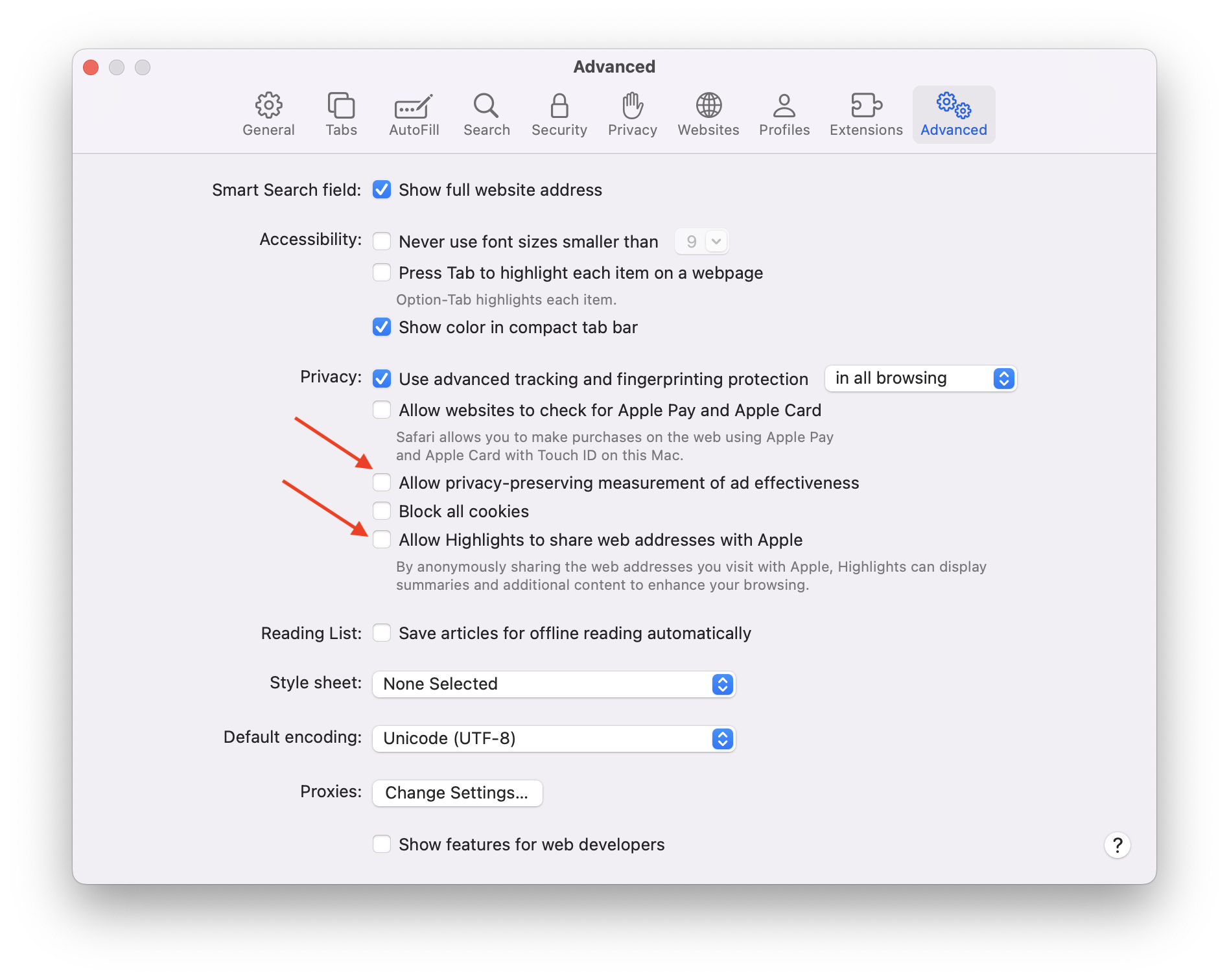The image size is (1229, 980).
Task: Uncheck Show full website address
Action: [x=382, y=190]
